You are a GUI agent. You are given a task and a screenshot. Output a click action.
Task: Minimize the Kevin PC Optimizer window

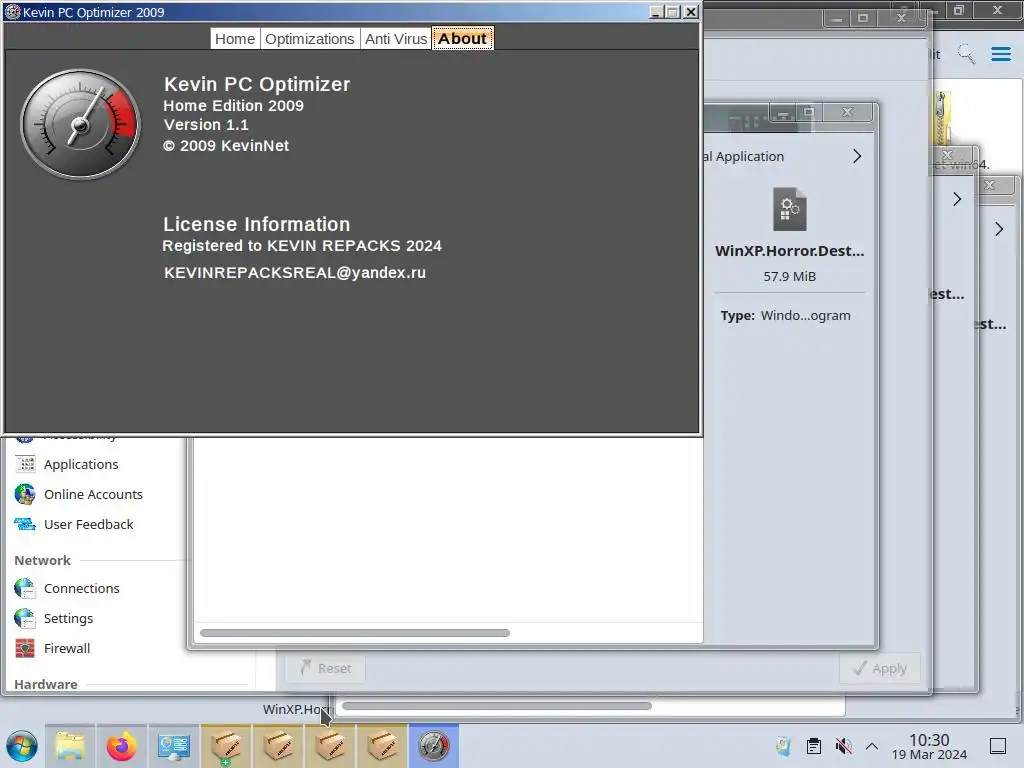click(x=656, y=12)
